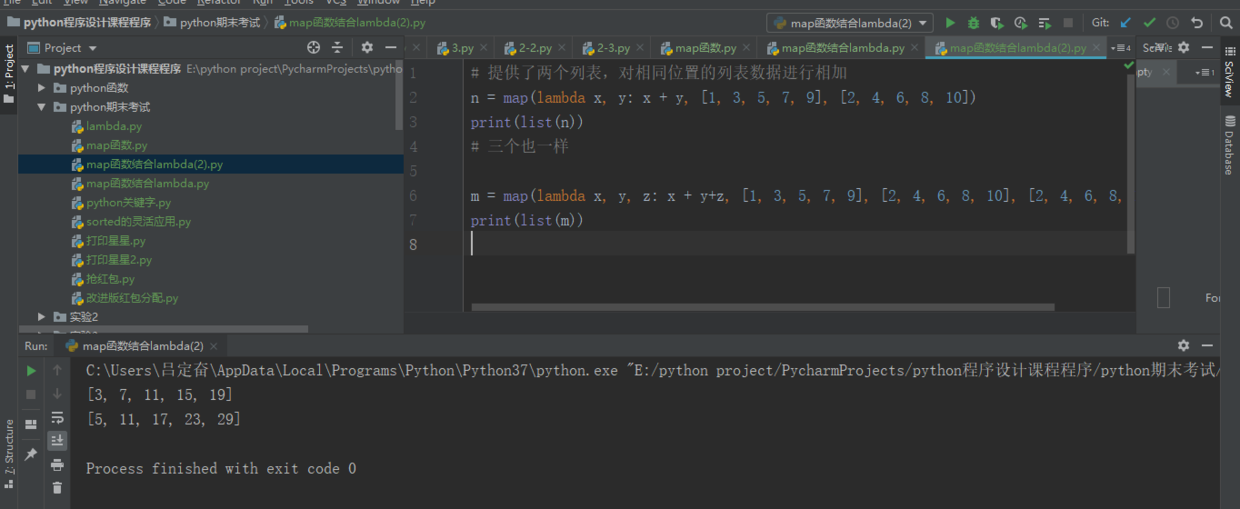Click the concurrency diagram run icon

tap(1045, 22)
